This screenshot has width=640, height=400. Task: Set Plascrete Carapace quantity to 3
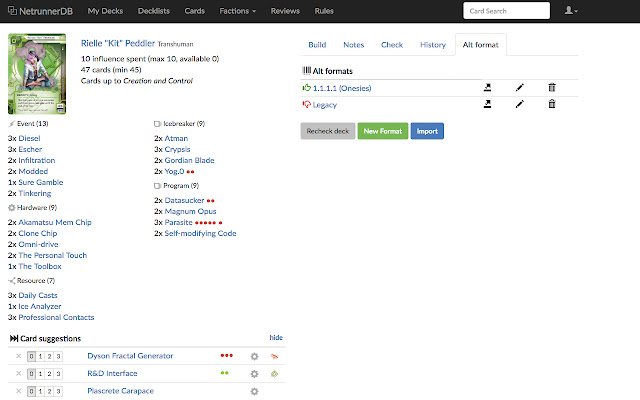click(58, 391)
